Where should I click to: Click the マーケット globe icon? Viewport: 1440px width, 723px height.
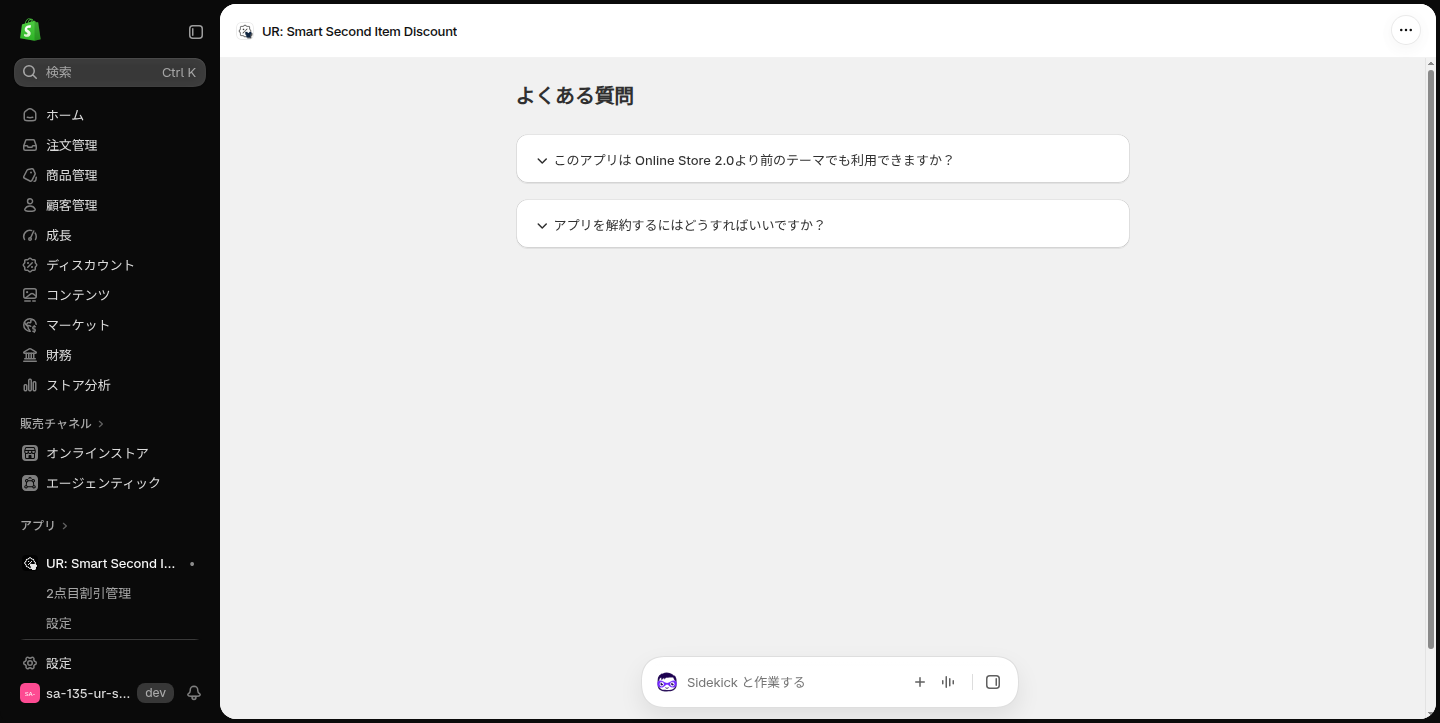[30, 325]
